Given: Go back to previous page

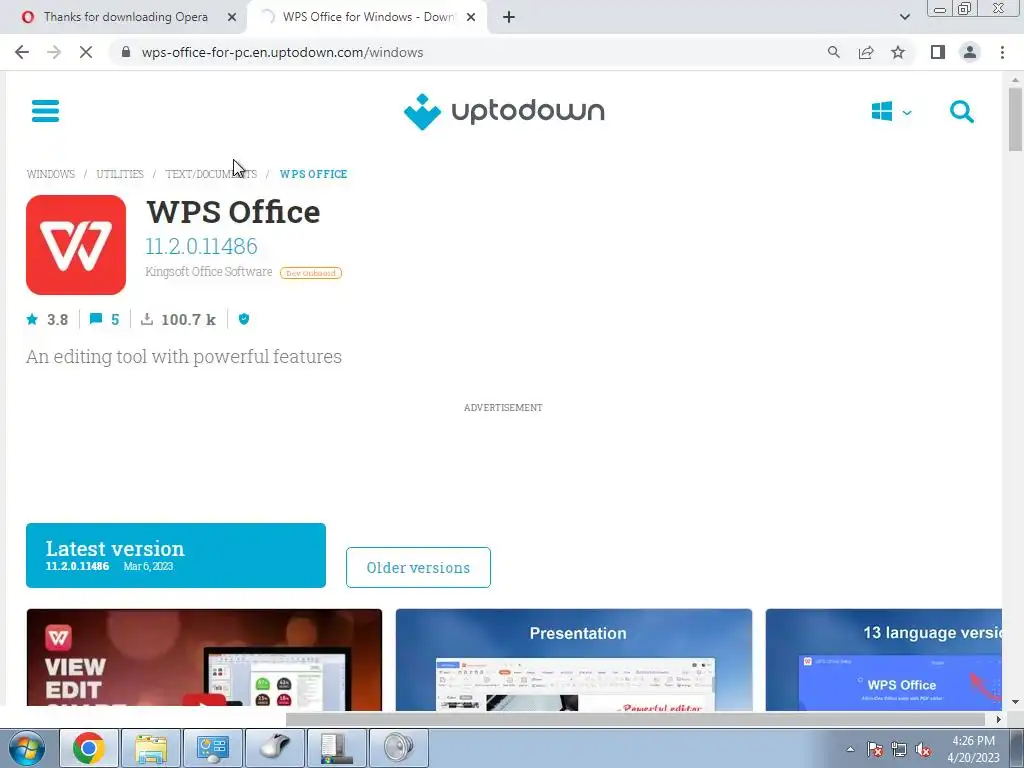Looking at the screenshot, I should (22, 52).
